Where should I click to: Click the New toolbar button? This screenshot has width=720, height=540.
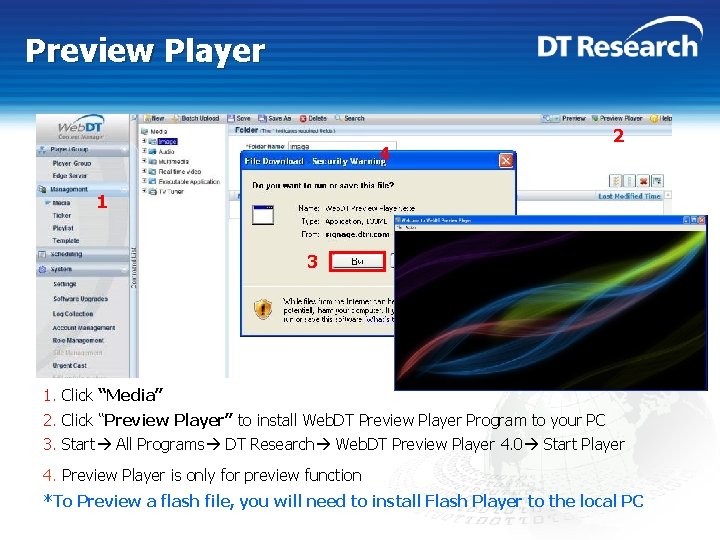[x=154, y=118]
